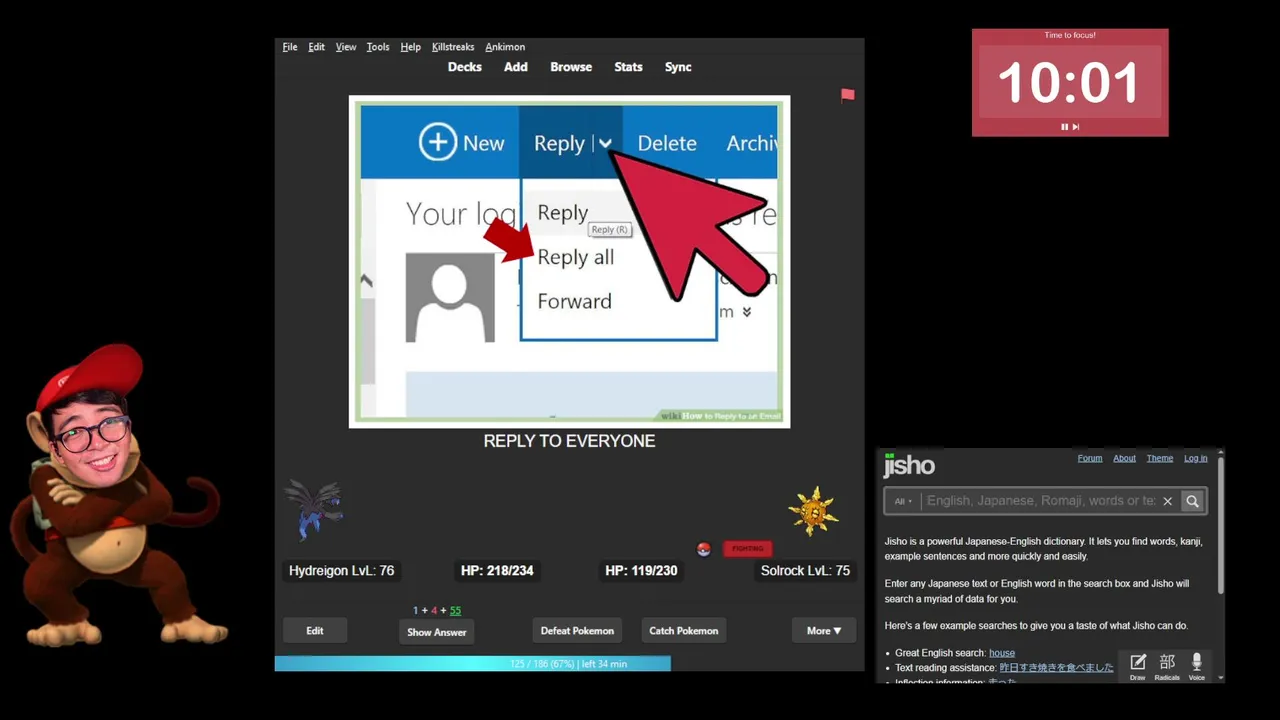Viewport: 1280px width, 720px height.
Task: Open the Edit menu in Anki
Action: click(x=316, y=47)
